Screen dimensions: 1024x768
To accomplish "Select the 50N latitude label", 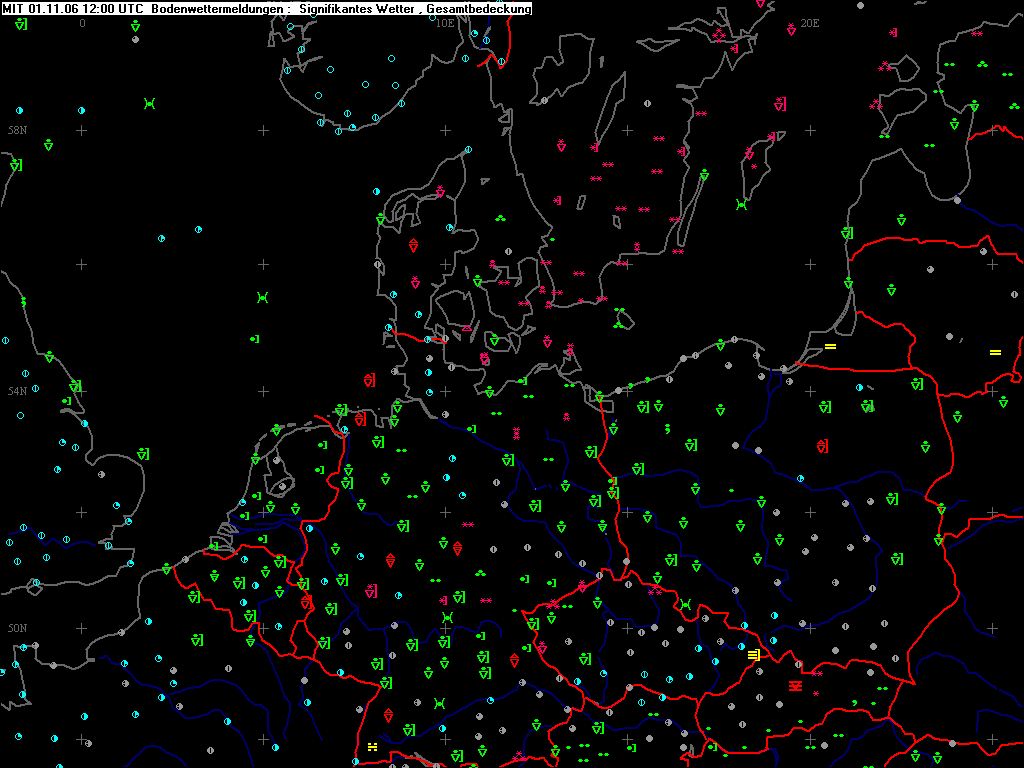I will click(x=18, y=628).
